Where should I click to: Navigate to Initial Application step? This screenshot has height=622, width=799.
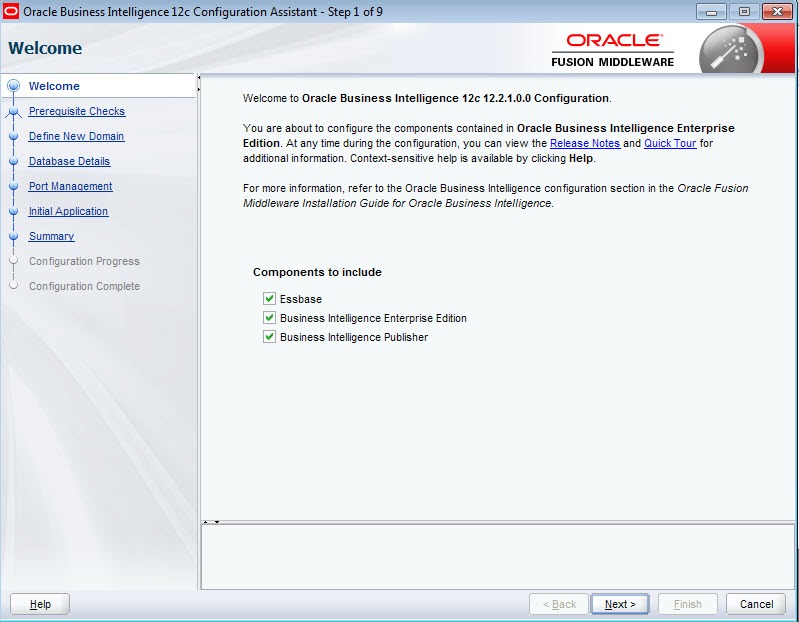(x=68, y=211)
